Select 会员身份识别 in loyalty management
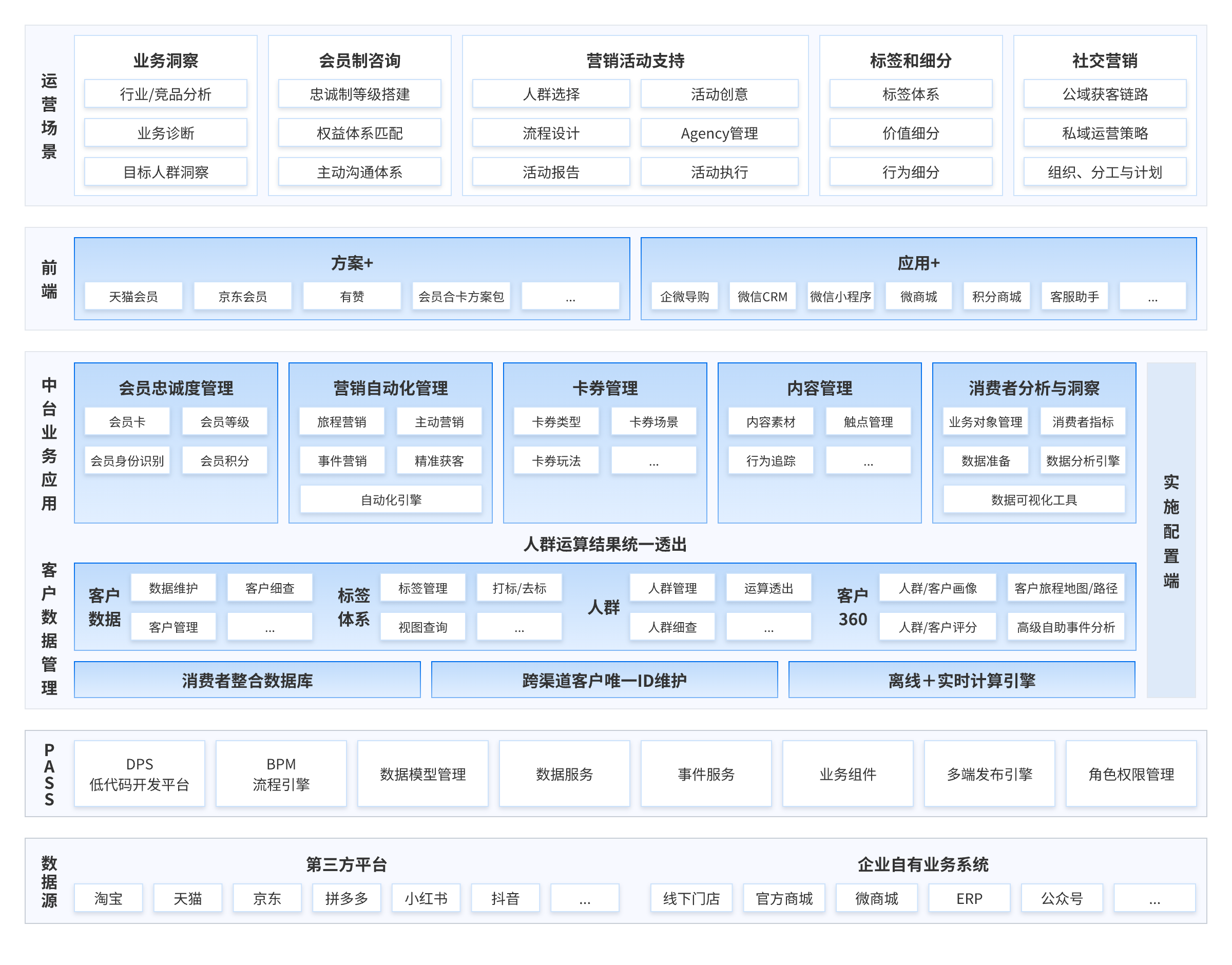Image resolution: width=1232 pixels, height=965 pixels. [x=127, y=460]
